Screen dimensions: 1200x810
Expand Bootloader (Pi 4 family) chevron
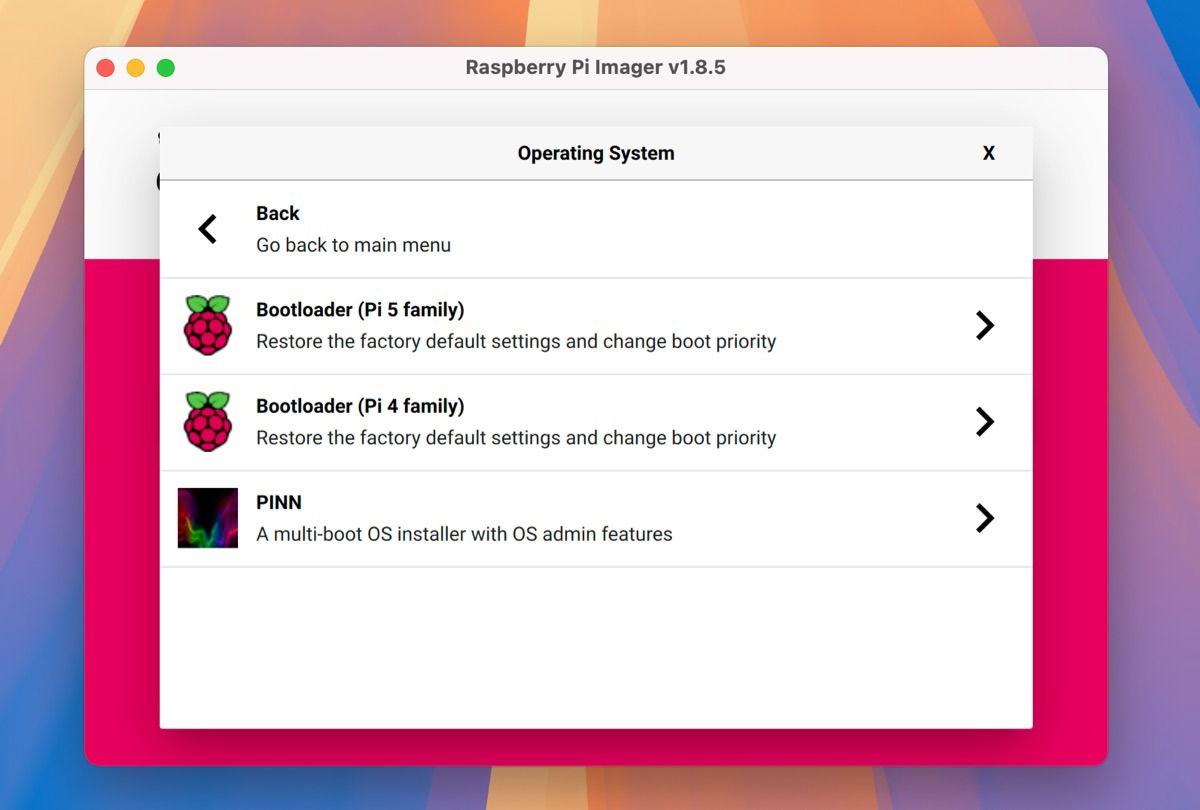(985, 421)
